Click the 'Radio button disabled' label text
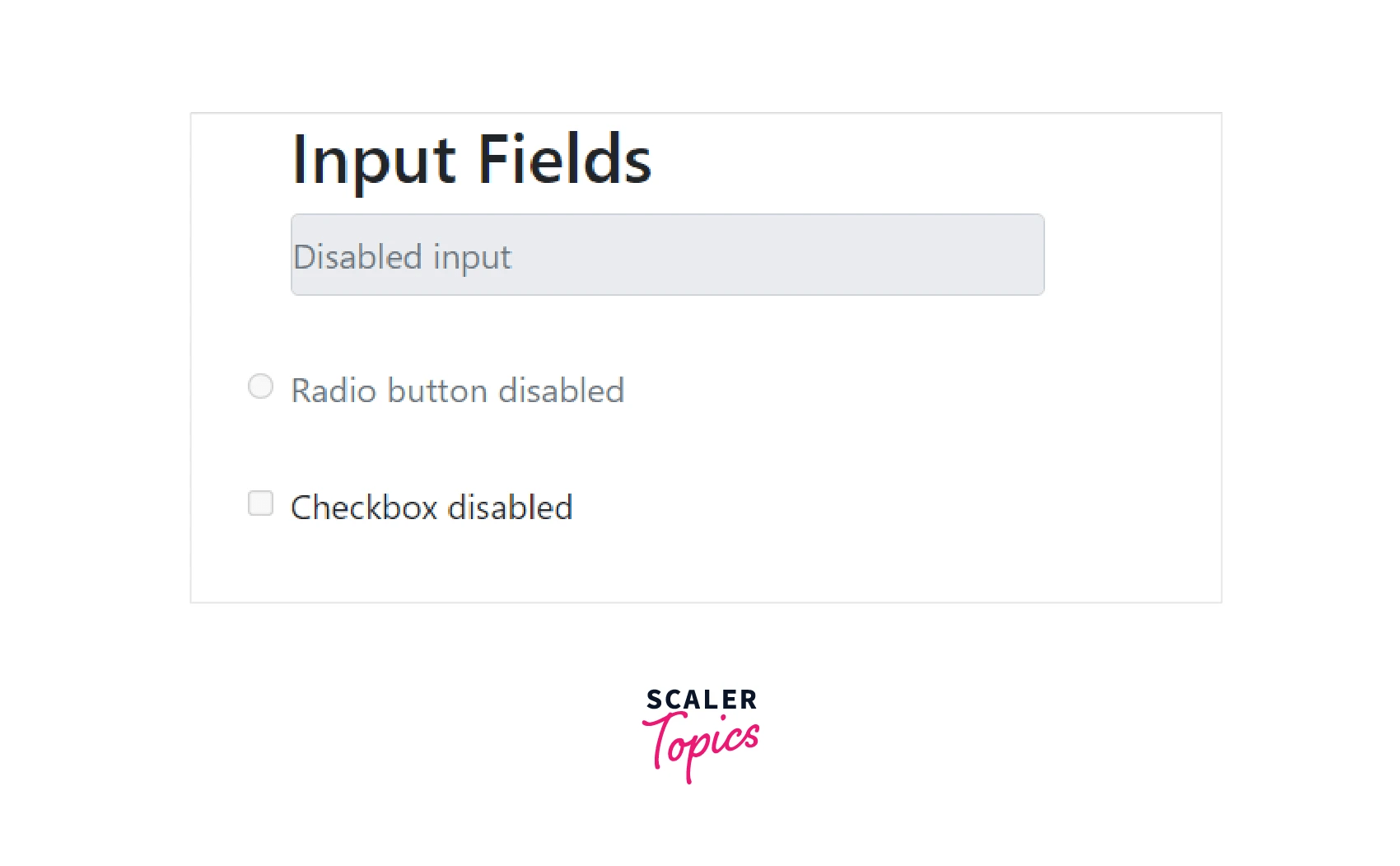The width and height of the screenshot is (1400, 866). coord(456,390)
